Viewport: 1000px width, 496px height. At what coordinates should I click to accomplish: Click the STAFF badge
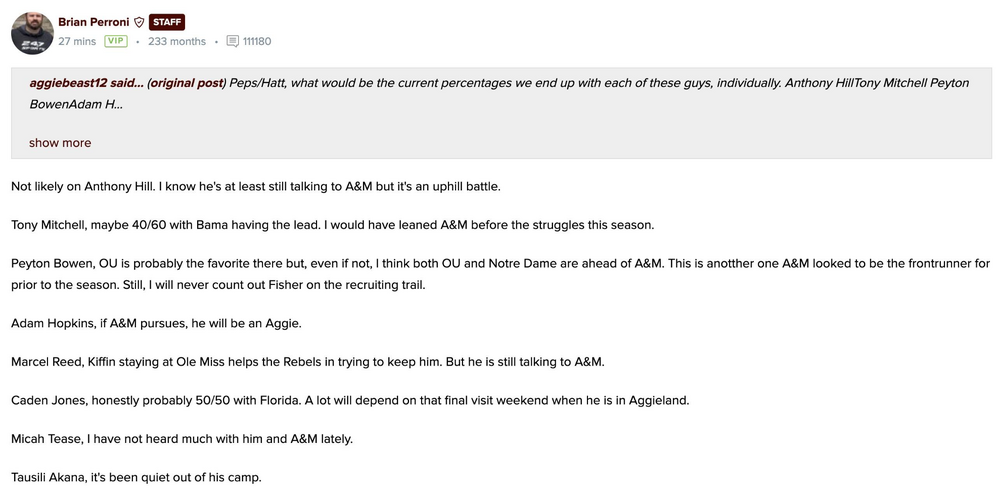[167, 22]
